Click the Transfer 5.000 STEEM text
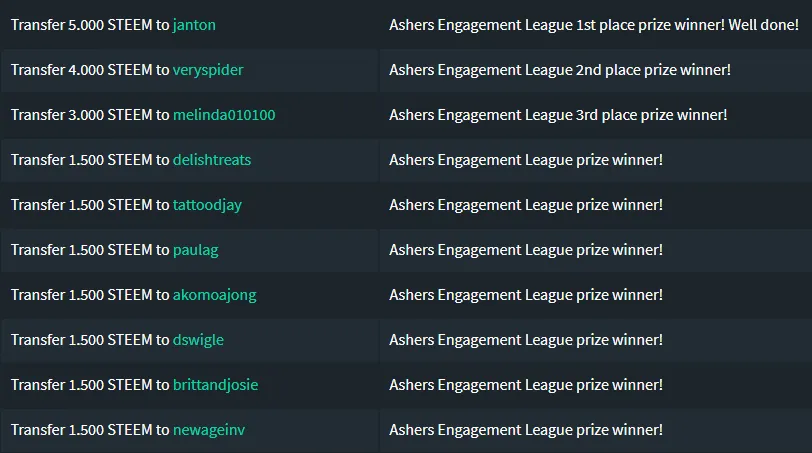 pyautogui.click(x=81, y=25)
